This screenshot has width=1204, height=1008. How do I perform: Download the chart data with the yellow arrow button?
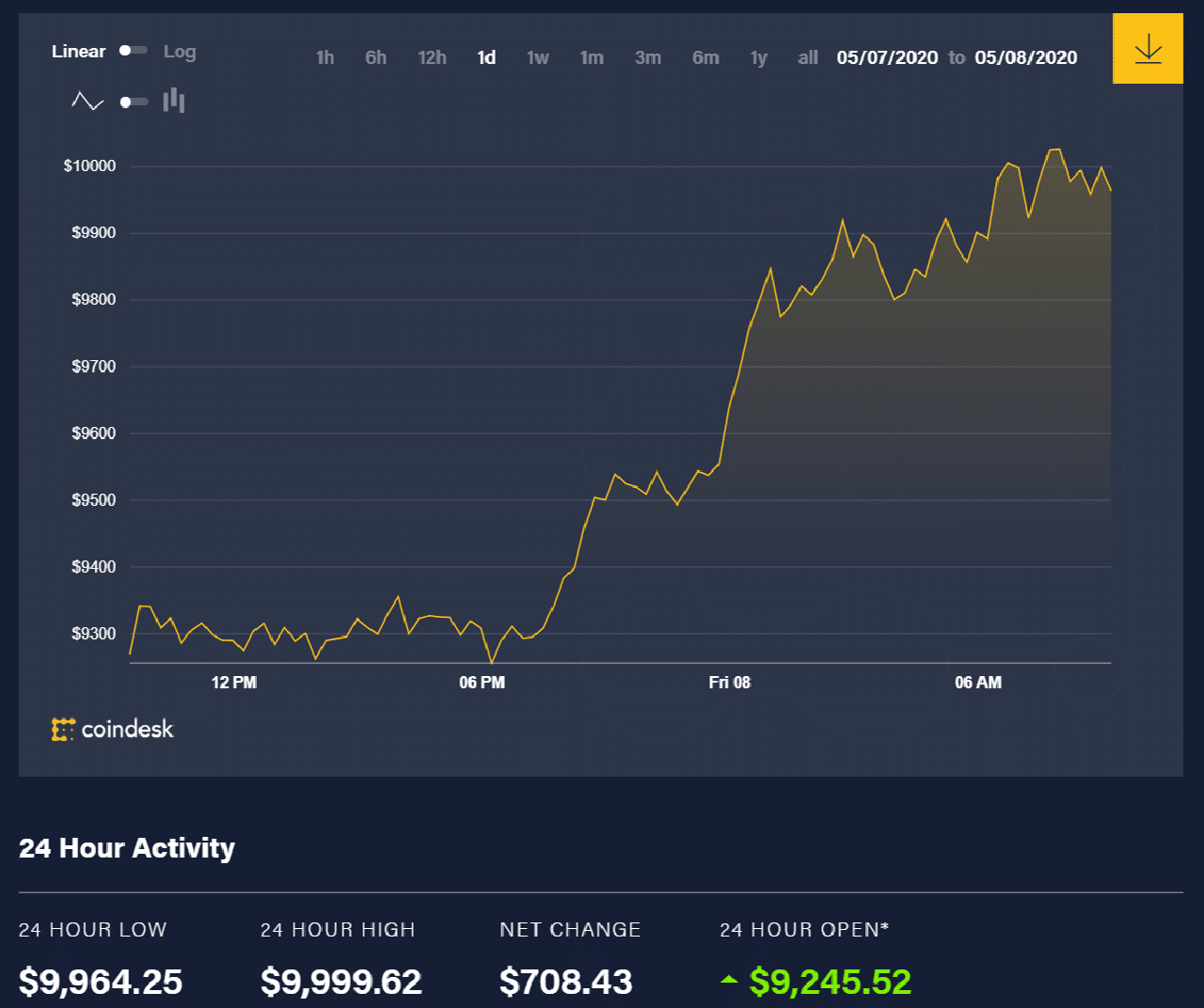tap(1148, 48)
